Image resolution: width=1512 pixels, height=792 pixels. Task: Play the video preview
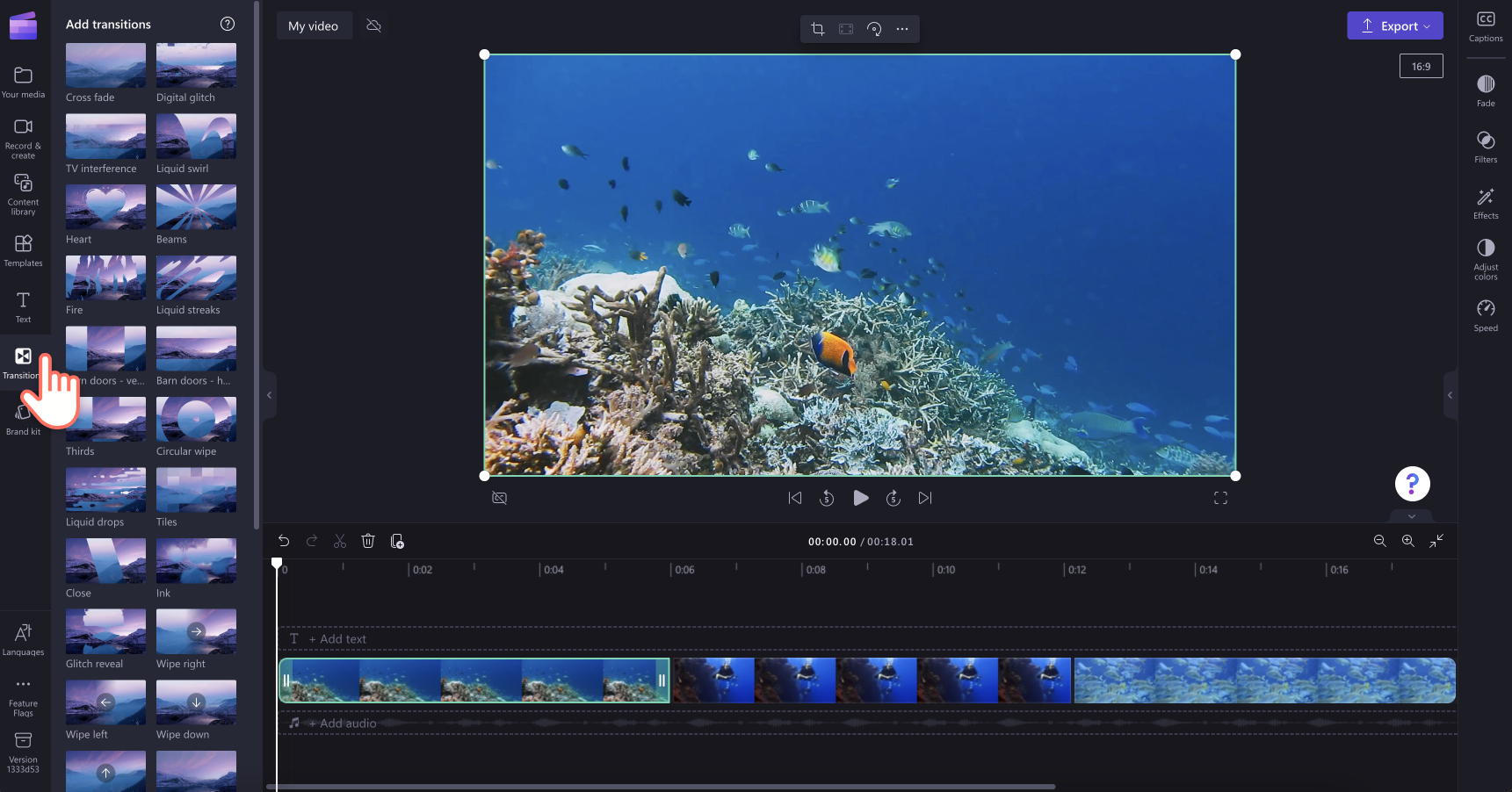(x=861, y=498)
